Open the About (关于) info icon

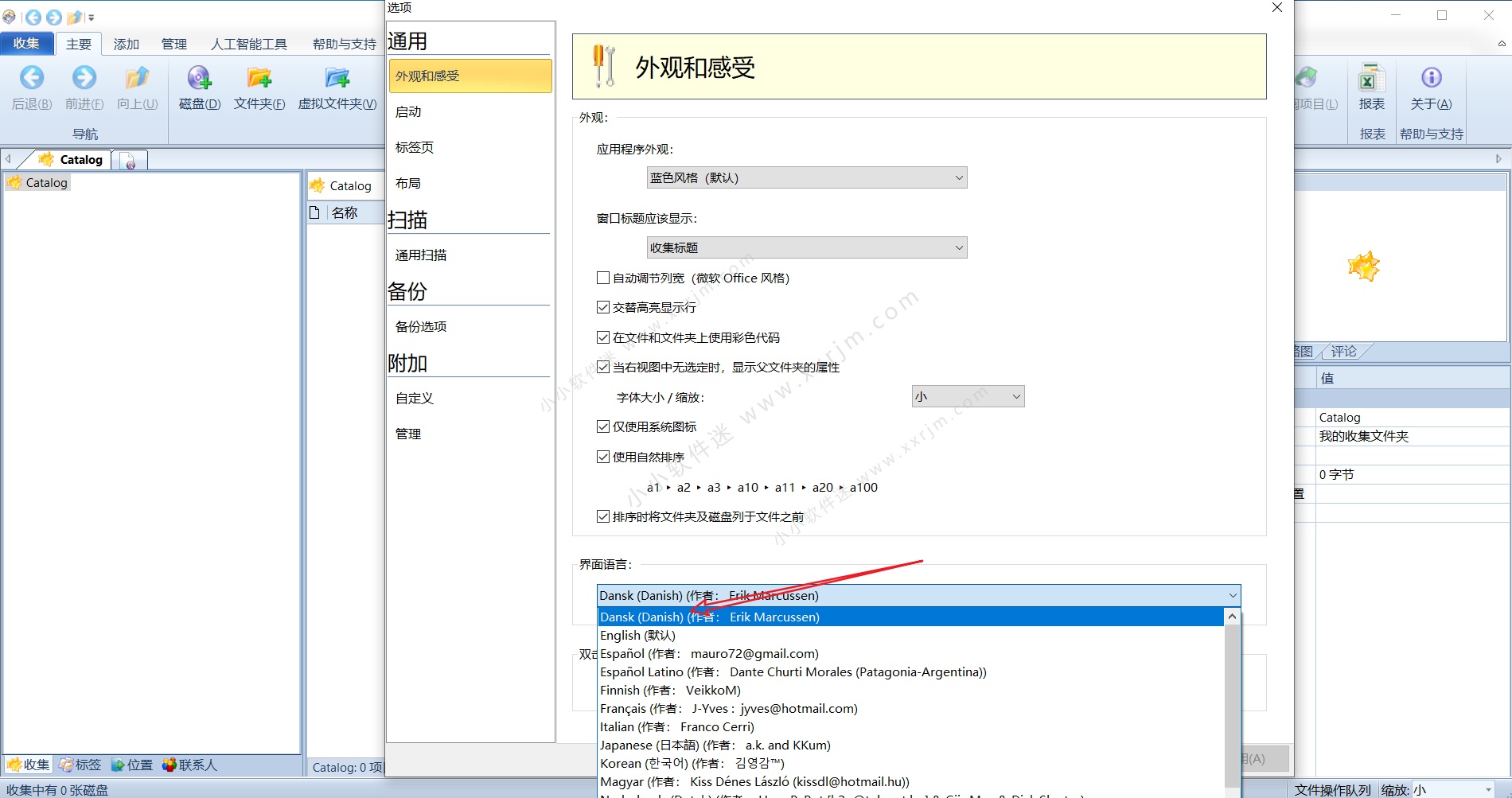(1431, 78)
